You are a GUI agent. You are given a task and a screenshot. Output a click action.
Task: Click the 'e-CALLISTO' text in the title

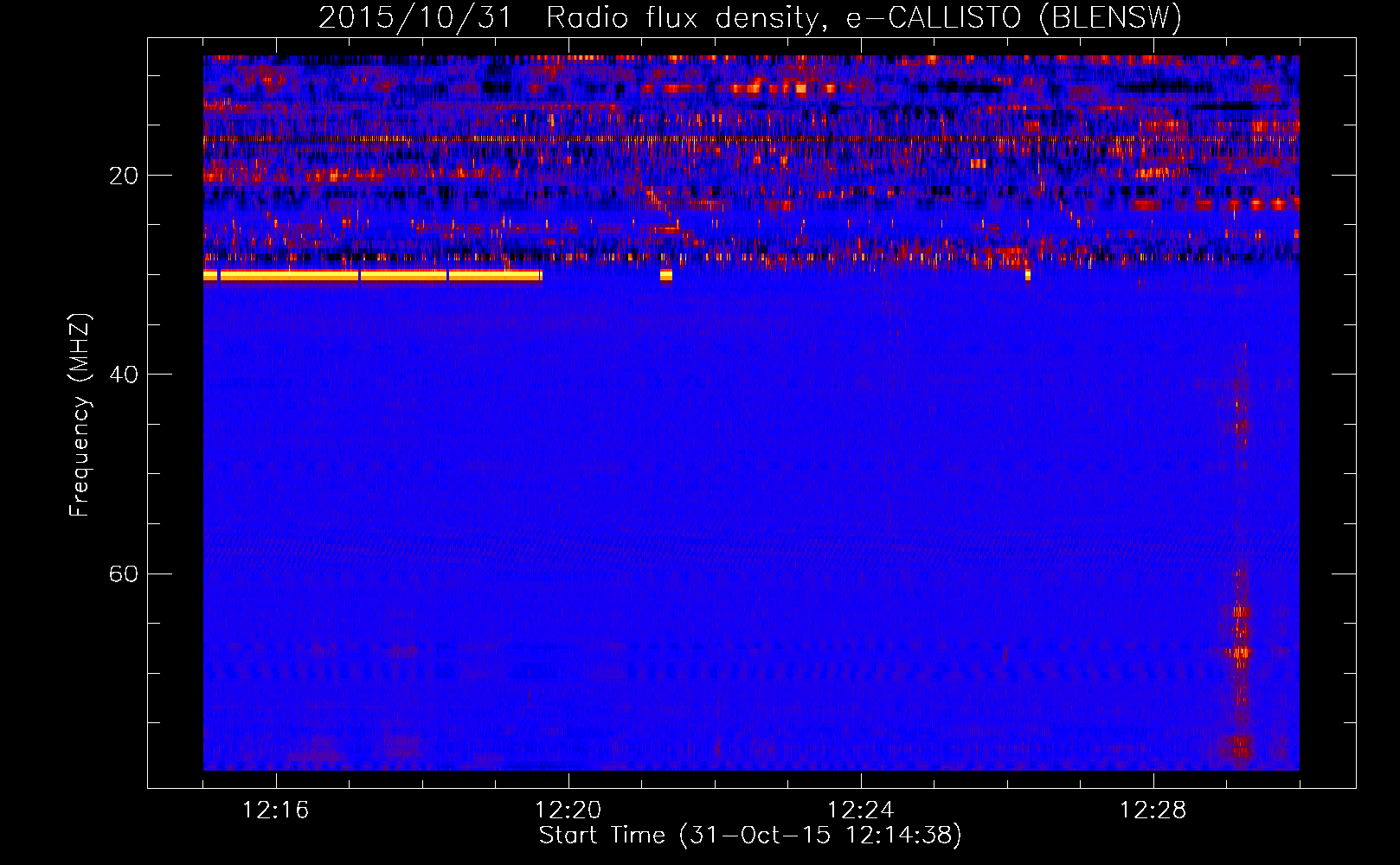(933, 17)
